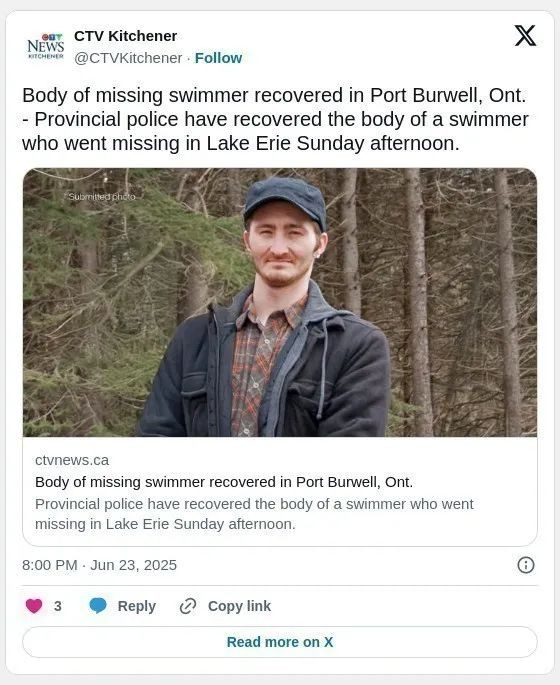This screenshot has width=560, height=685.
Task: Click the Copy link text
Action: (239, 606)
